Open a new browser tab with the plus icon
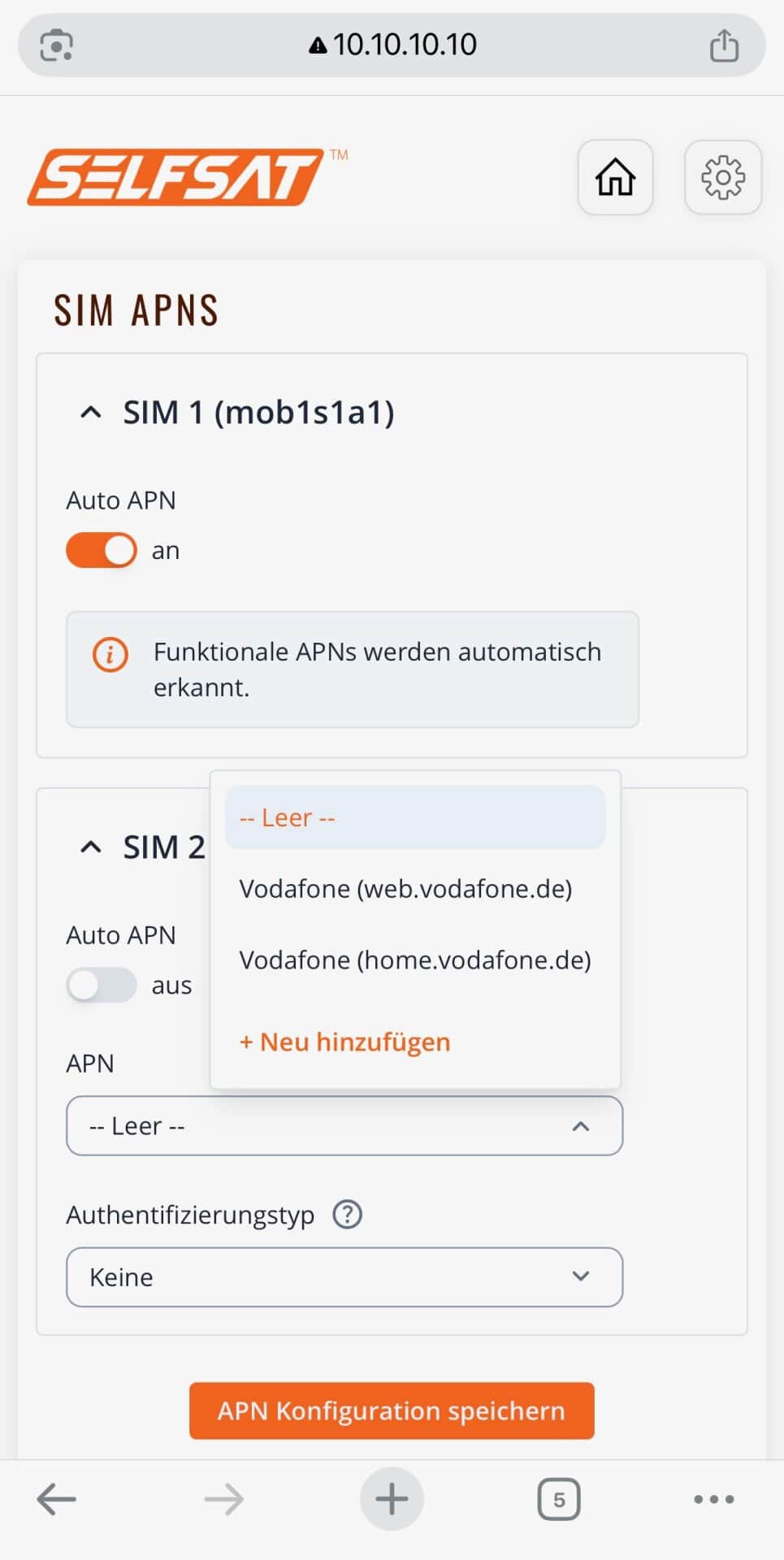784x1560 pixels. 392,1499
